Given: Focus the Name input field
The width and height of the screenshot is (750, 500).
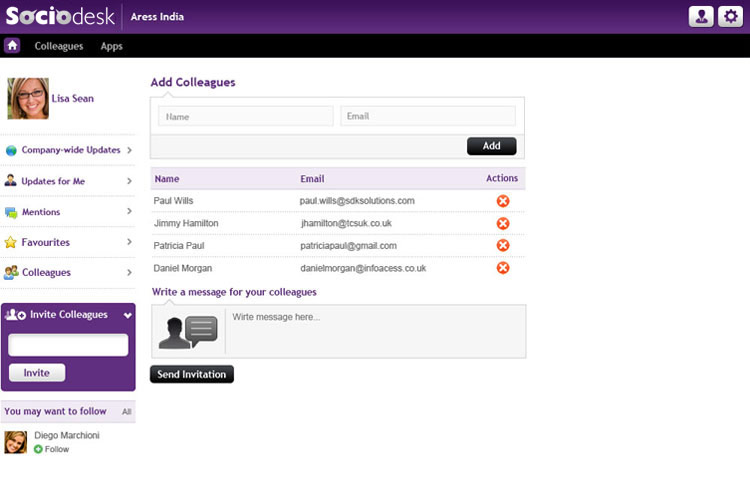Looking at the screenshot, I should (246, 116).
